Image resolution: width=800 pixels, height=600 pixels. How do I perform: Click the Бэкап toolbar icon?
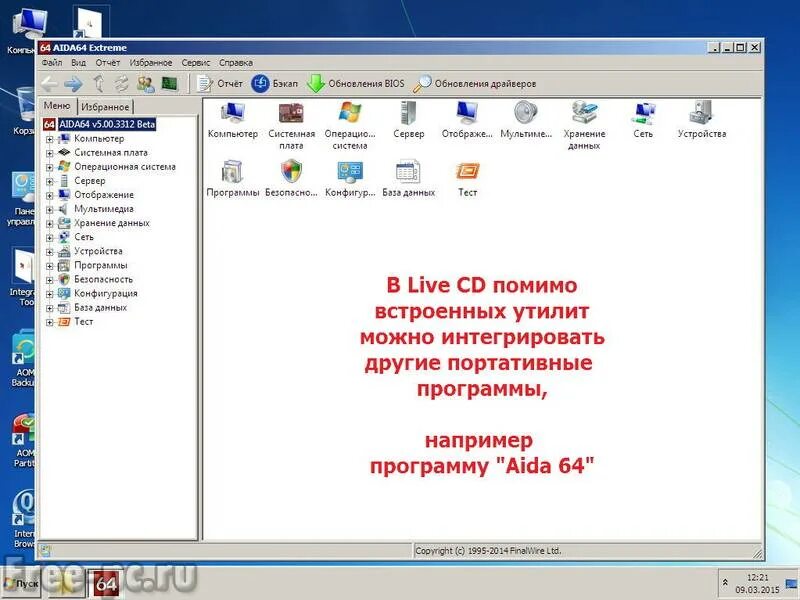point(273,82)
